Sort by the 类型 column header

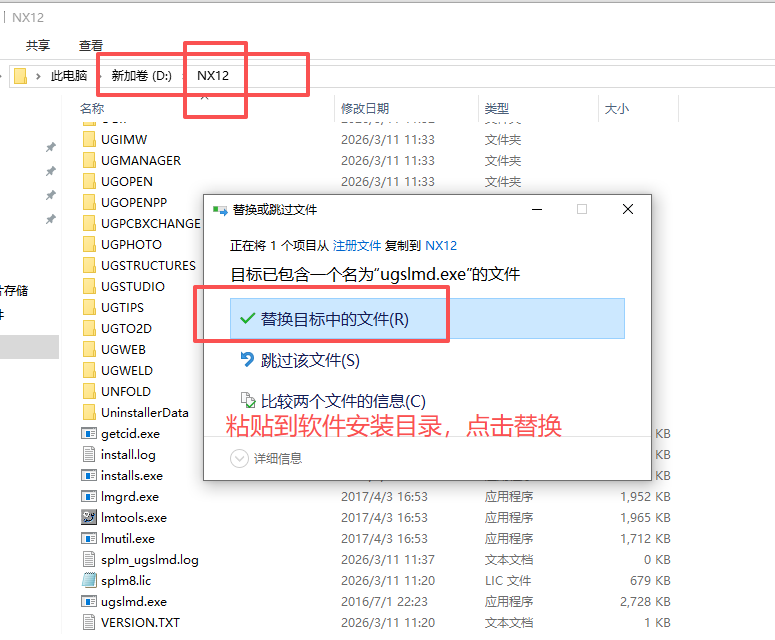click(497, 108)
